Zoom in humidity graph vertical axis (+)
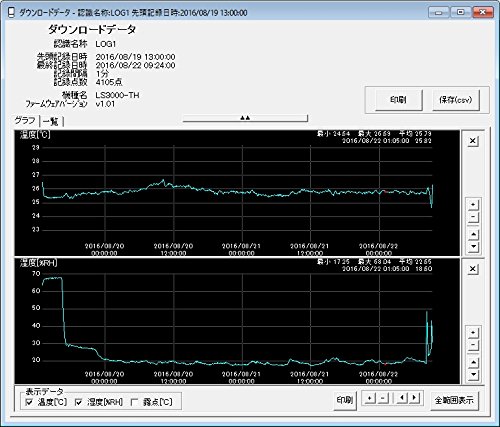 tap(473, 332)
